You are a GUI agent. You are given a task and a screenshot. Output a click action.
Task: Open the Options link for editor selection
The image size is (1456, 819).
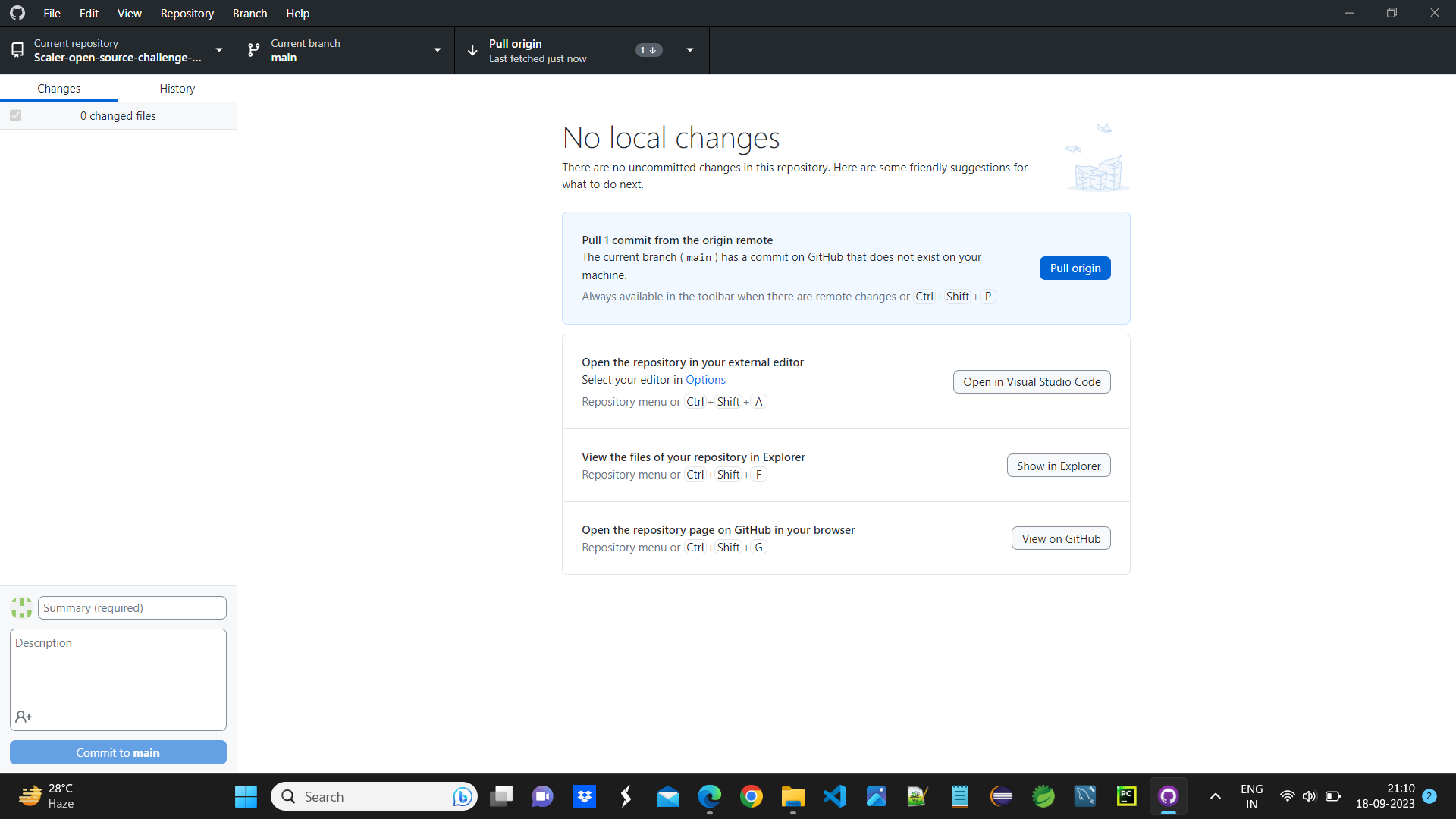point(705,380)
